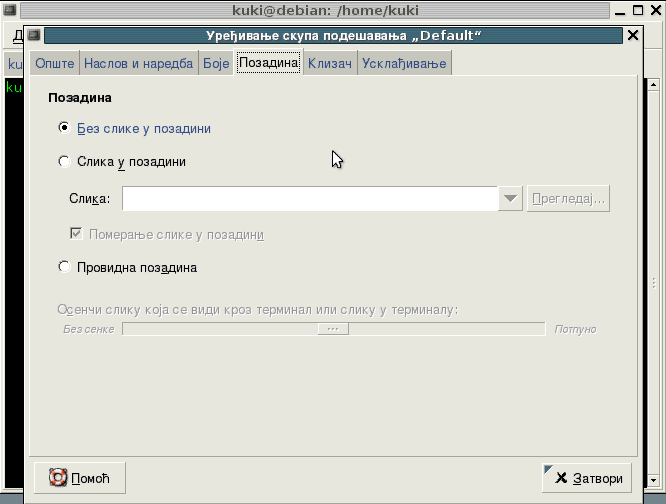Image resolution: width=666 pixels, height=504 pixels.
Task: Click the dialog window menu icon
Action: [34, 35]
